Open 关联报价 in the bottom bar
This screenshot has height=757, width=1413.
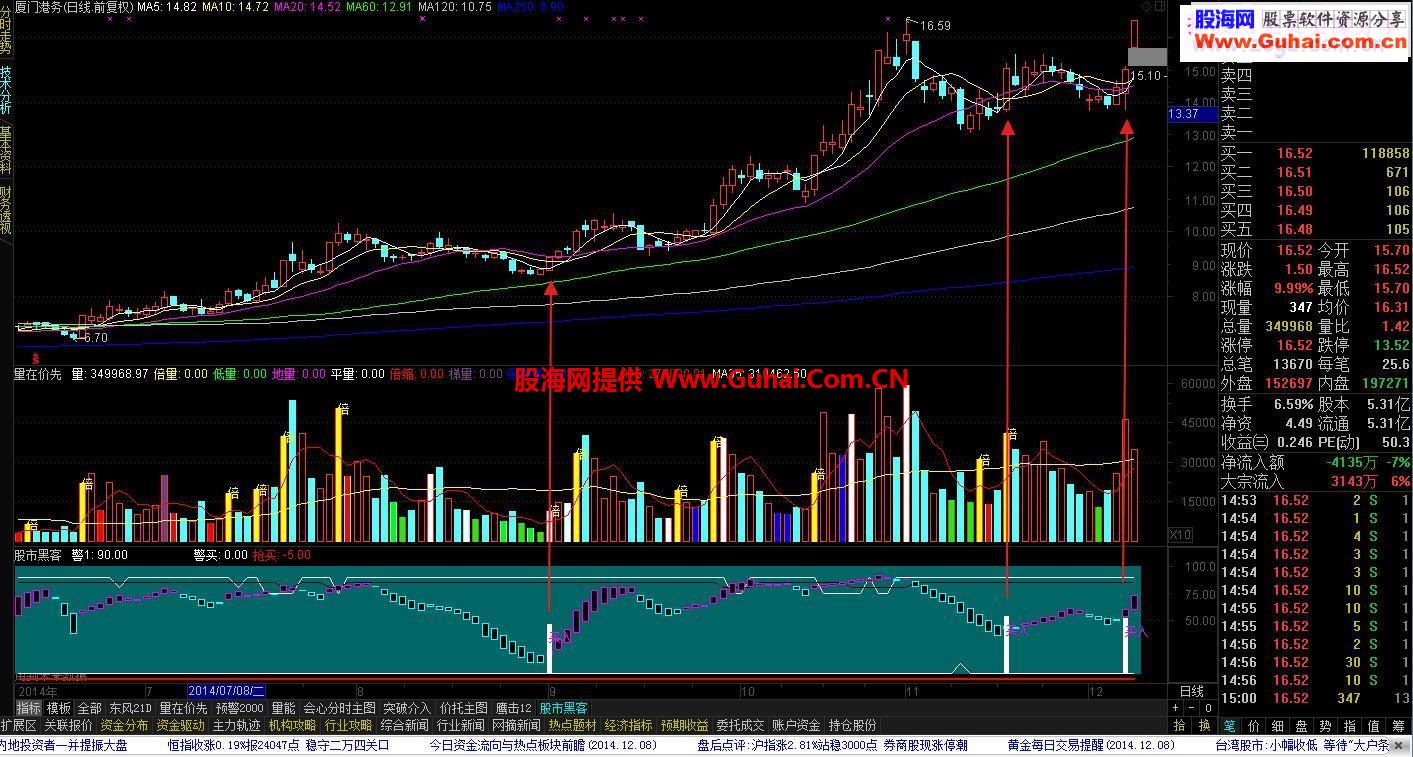coord(68,725)
